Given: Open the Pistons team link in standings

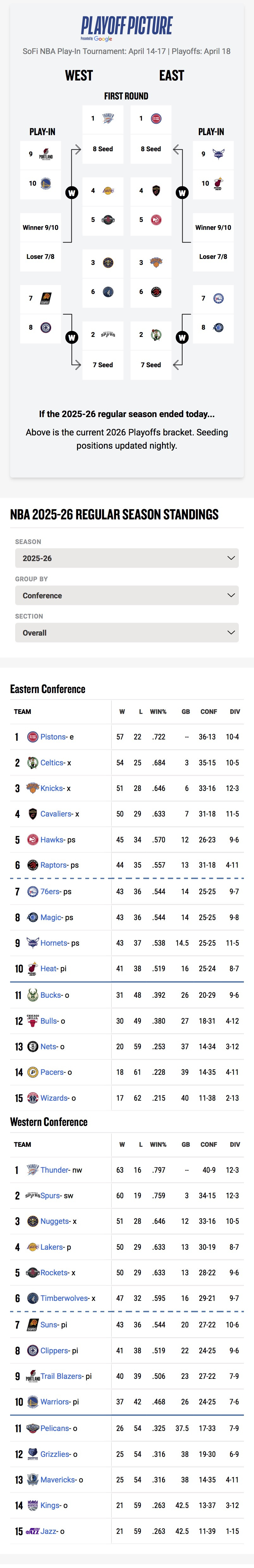Looking at the screenshot, I should (53, 737).
